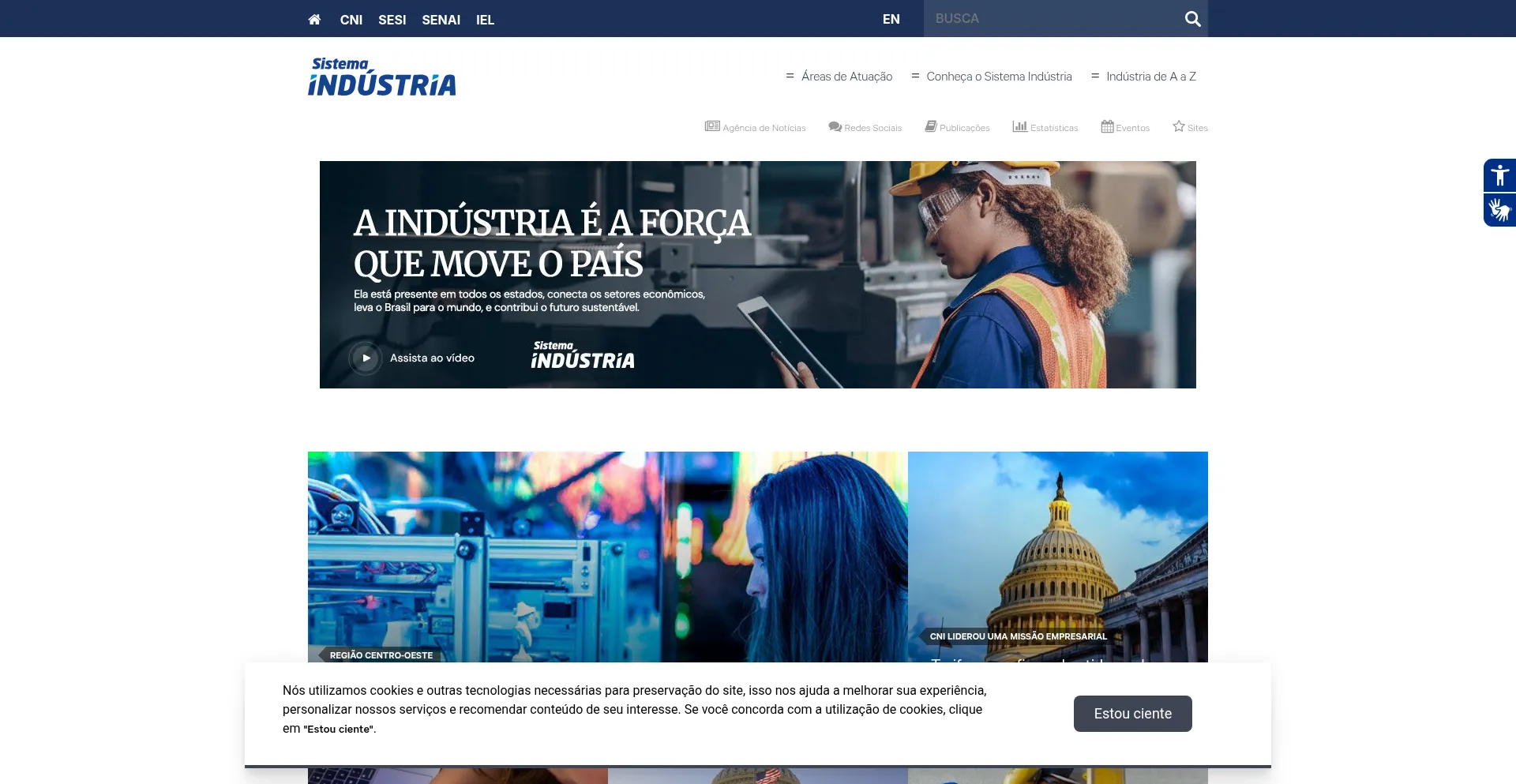Open Agência de Notícias newspaper link
The image size is (1516, 784).
[755, 127]
